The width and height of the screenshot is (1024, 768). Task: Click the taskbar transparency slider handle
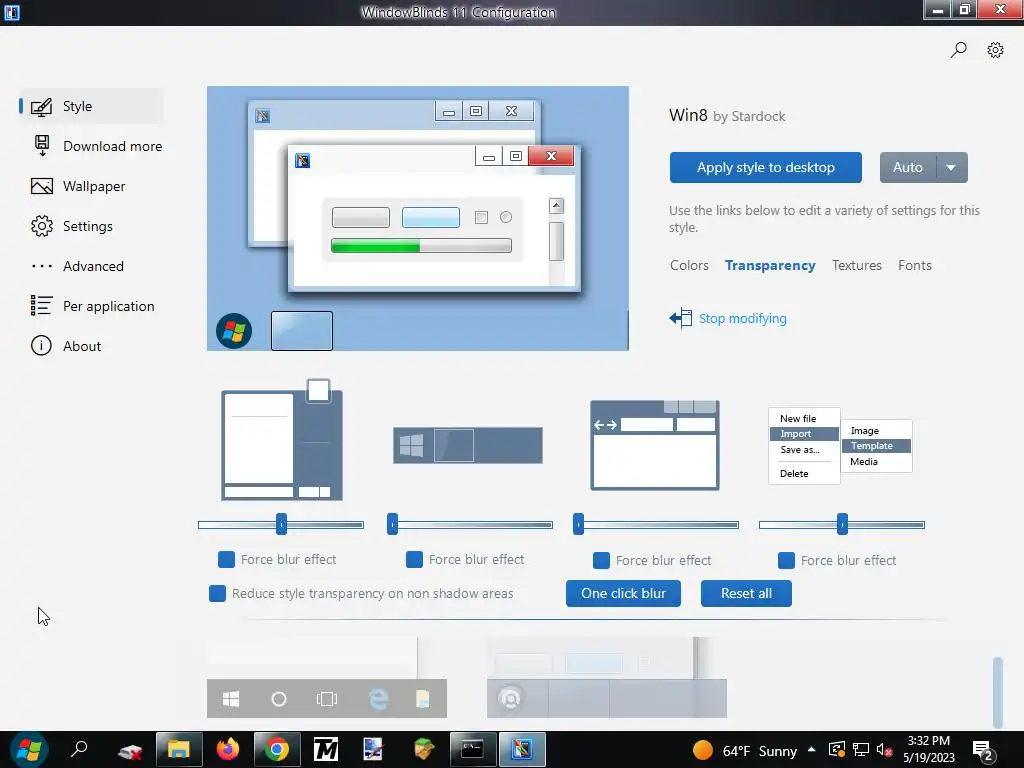(392, 524)
